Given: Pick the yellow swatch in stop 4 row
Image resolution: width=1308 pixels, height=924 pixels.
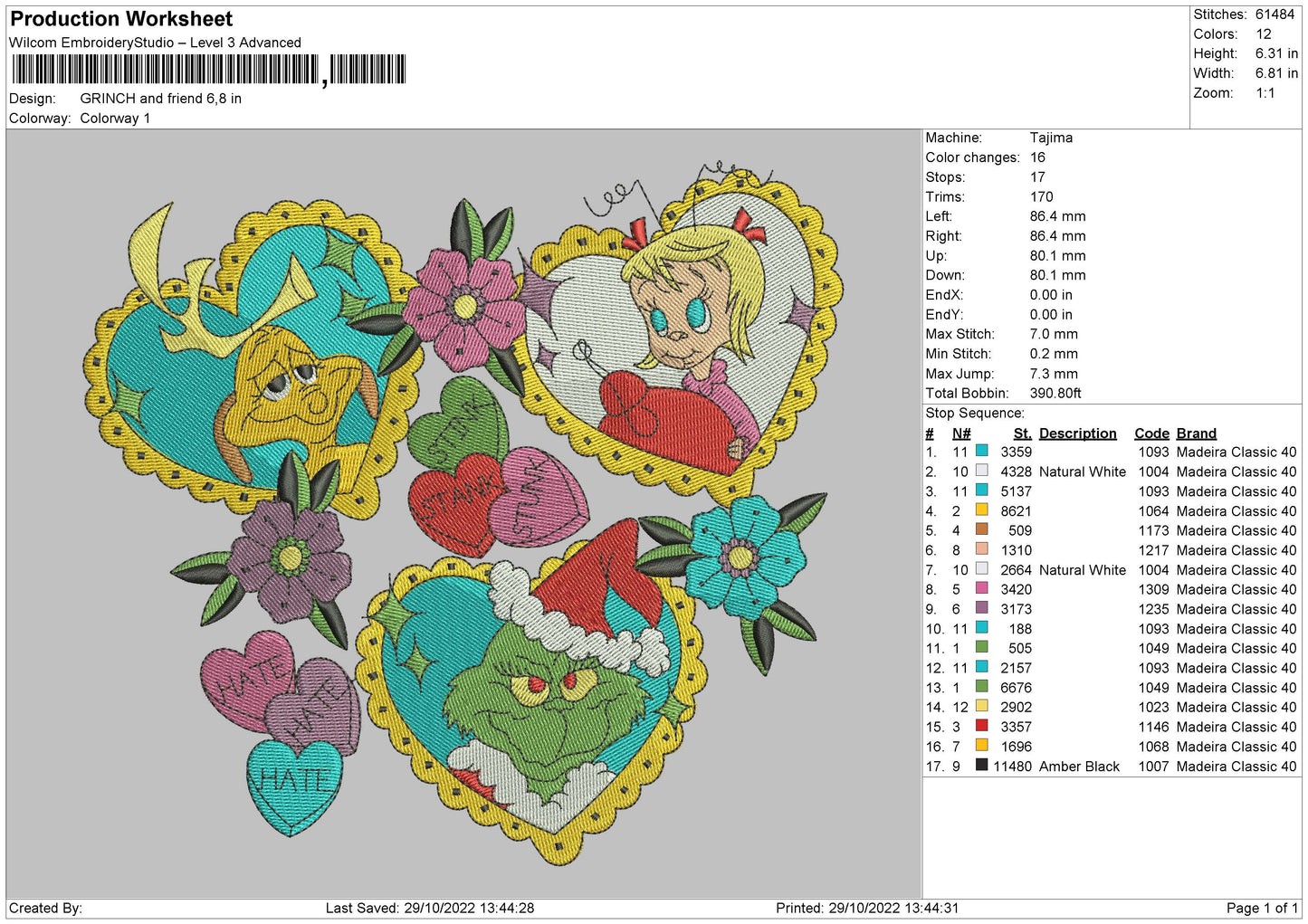Looking at the screenshot, I should (981, 510).
